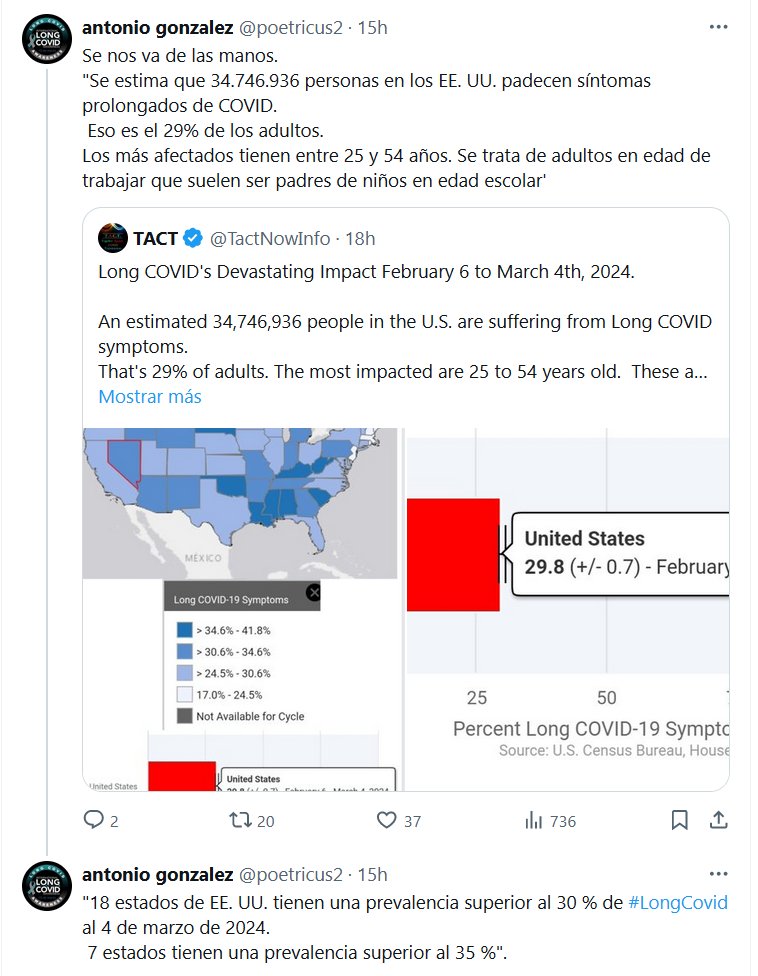Click the TACT profile avatar
The image size is (758, 976).
tap(113, 238)
